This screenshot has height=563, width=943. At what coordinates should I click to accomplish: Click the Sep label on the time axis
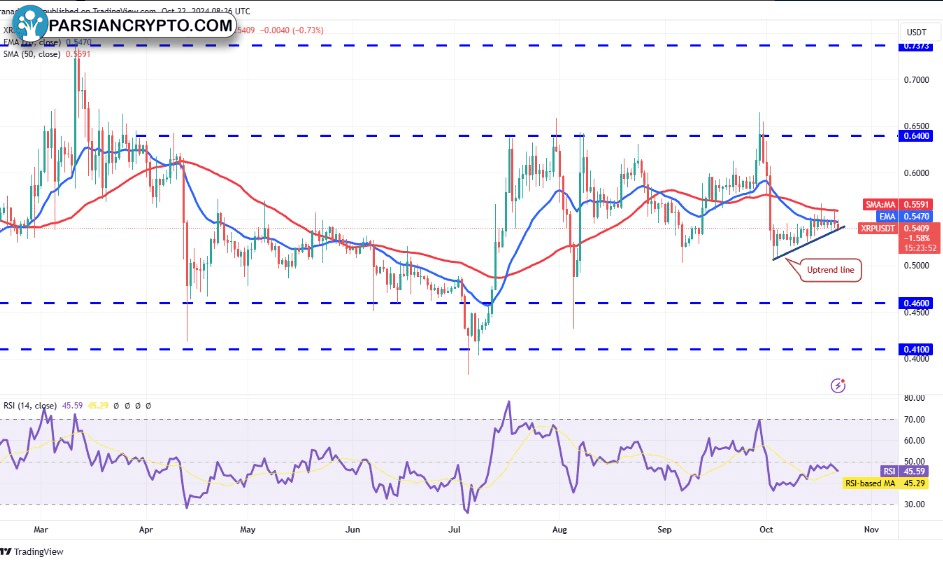[665, 530]
